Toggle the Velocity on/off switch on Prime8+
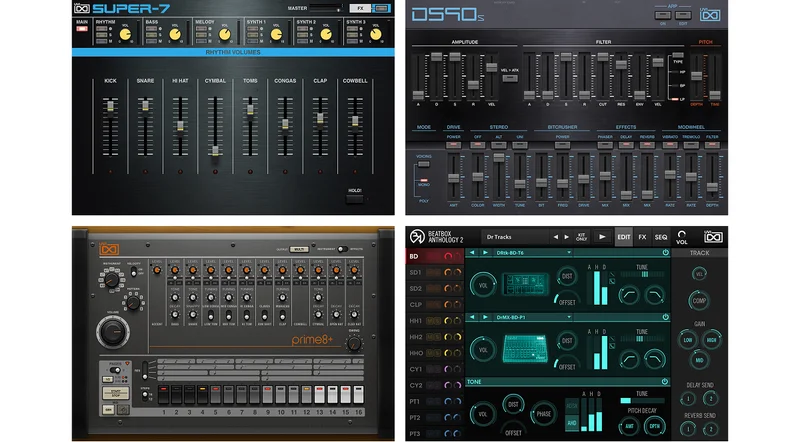 click(134, 273)
